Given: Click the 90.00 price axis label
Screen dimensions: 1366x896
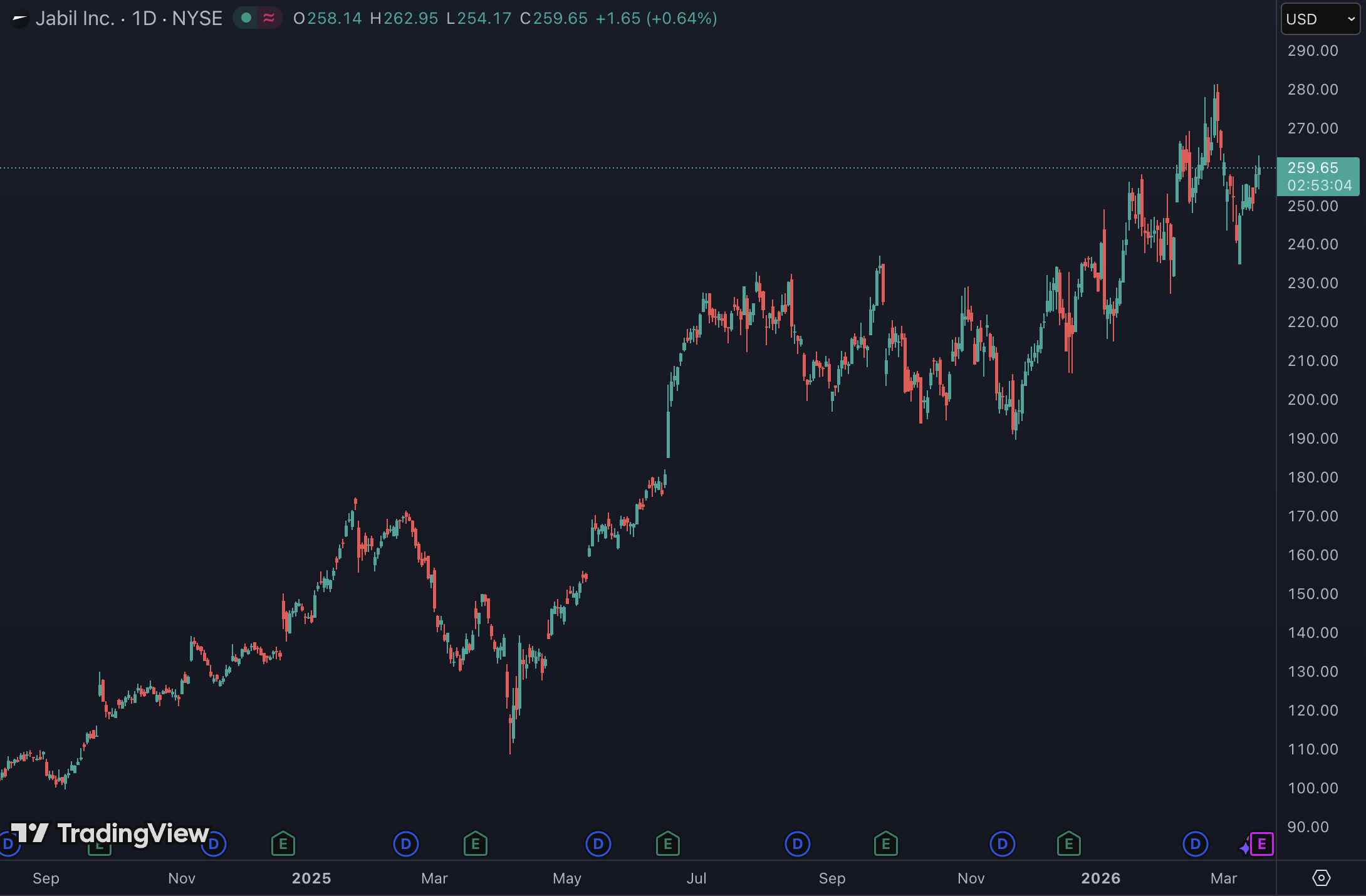Looking at the screenshot, I should 1308,827.
